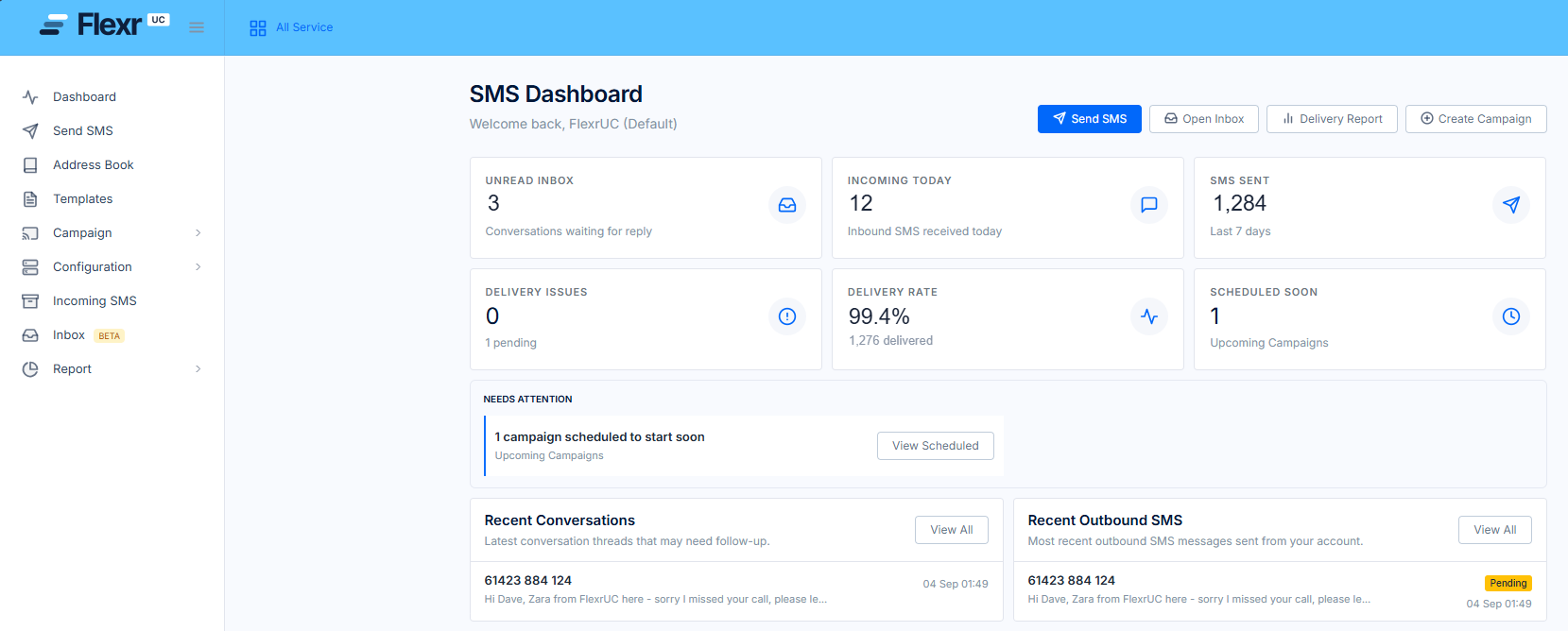The width and height of the screenshot is (1568, 631).
Task: Click the Dashboard pulse icon in sidebar
Action: coord(30,97)
